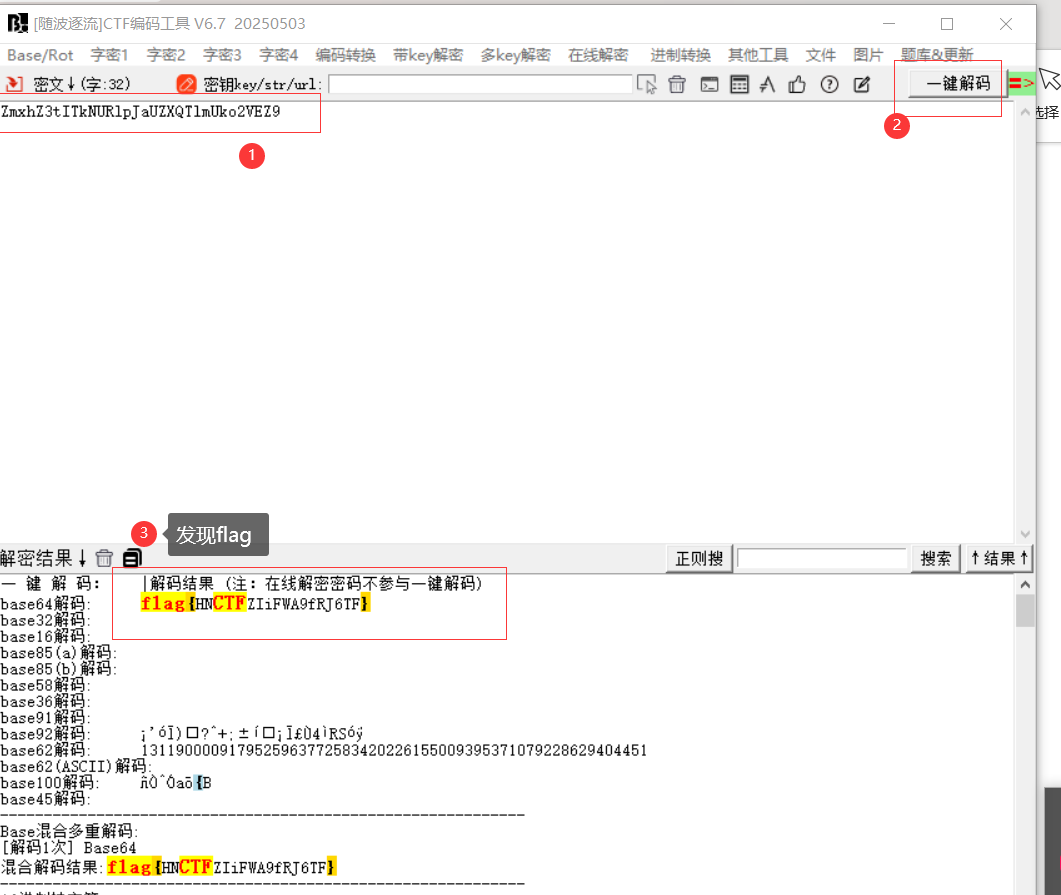Click the Base混合多重解码 heading
This screenshot has height=895, width=1061.
[69, 831]
